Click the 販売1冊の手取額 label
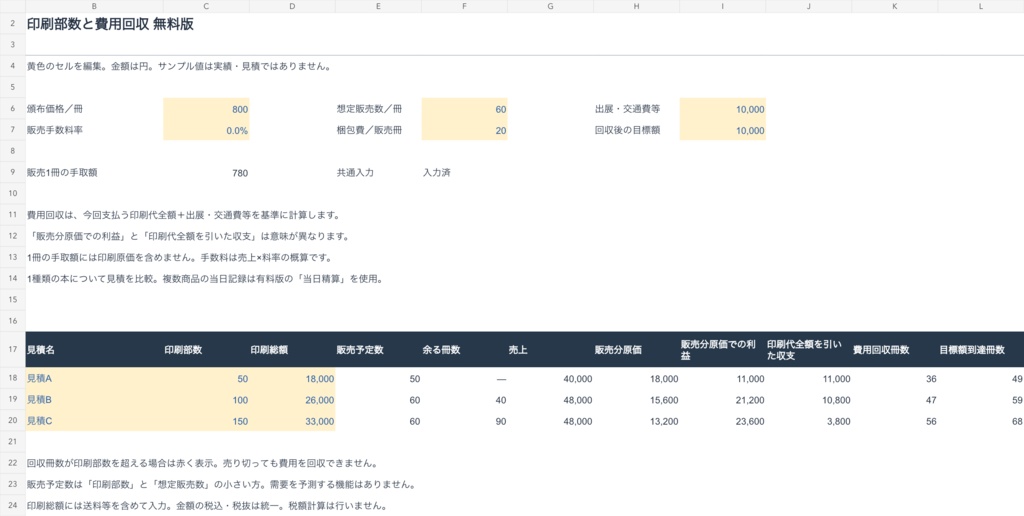This screenshot has width=1024, height=516. (62, 173)
